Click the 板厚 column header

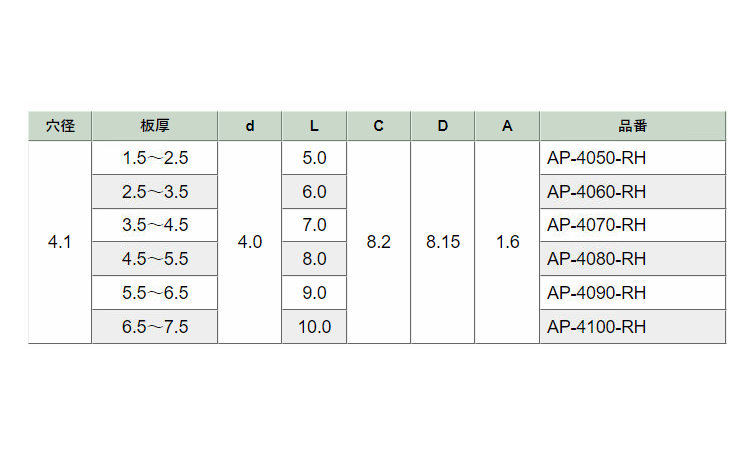coord(154,126)
